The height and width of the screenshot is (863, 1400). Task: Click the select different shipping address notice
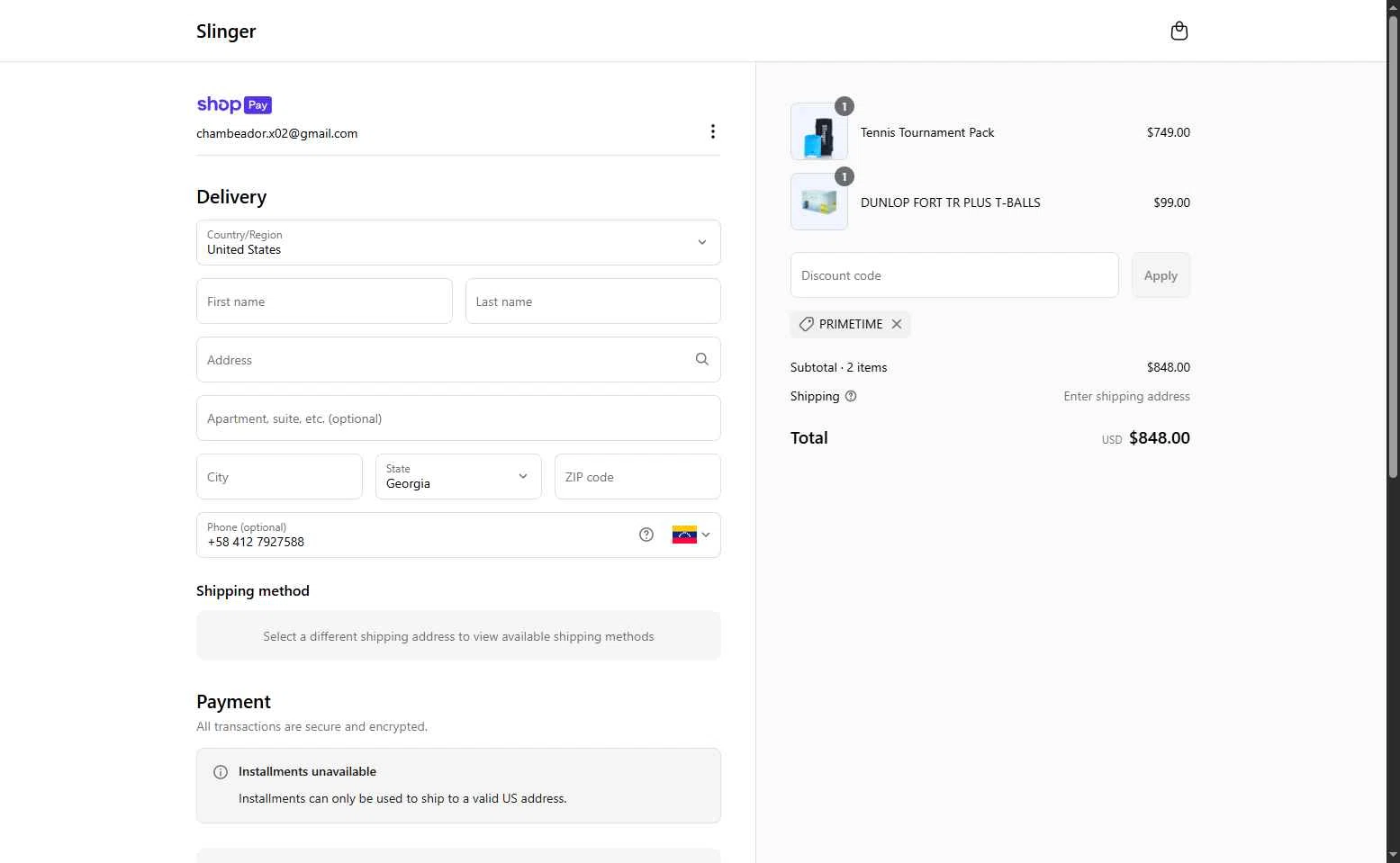pyautogui.click(x=458, y=636)
